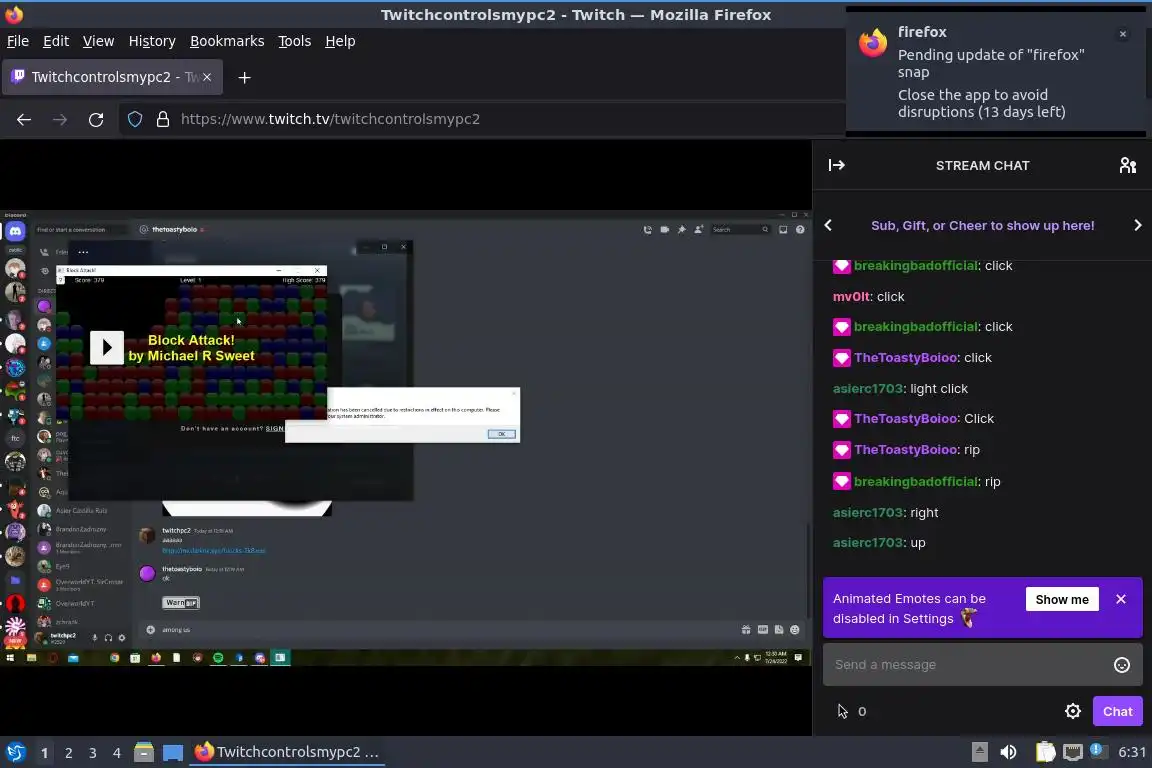Open the History menu
Image resolution: width=1152 pixels, height=768 pixels.
pos(152,41)
